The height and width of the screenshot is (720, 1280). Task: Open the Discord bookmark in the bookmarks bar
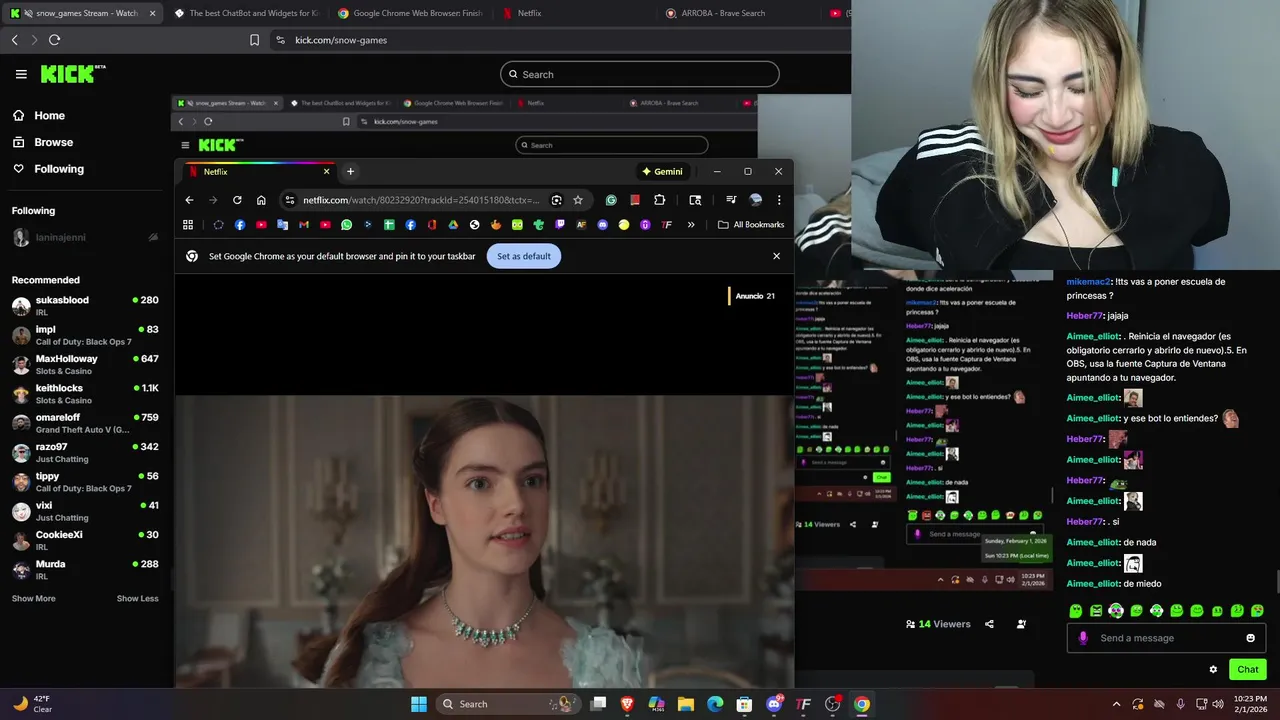(x=602, y=225)
